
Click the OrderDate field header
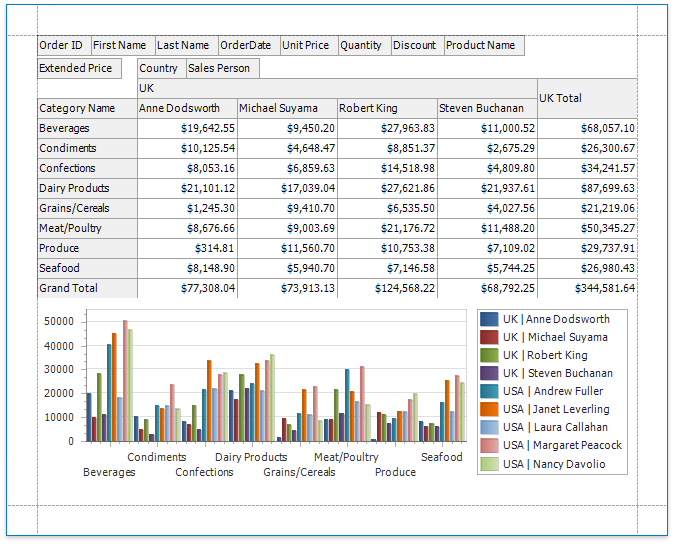(x=247, y=45)
